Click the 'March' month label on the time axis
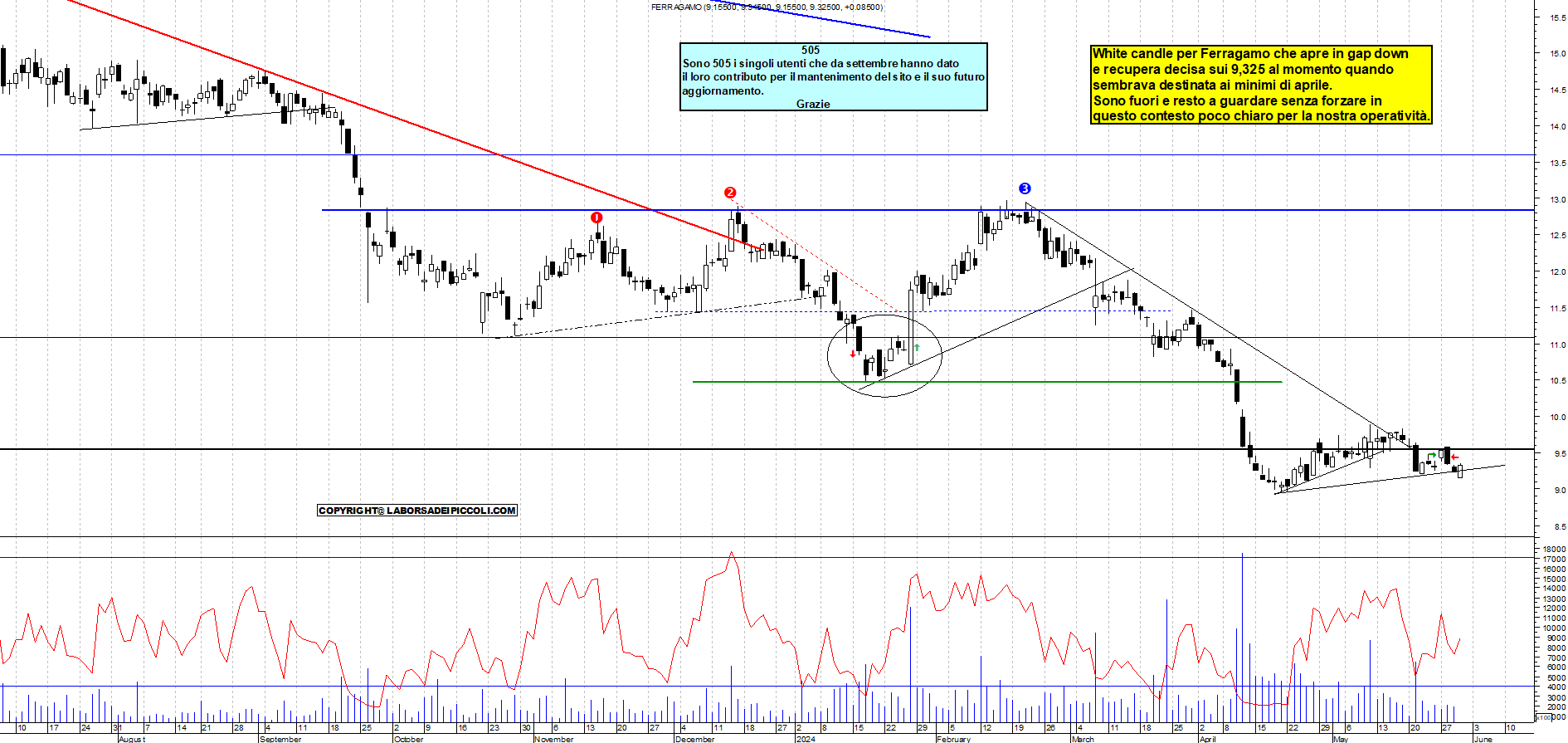 tap(1083, 739)
